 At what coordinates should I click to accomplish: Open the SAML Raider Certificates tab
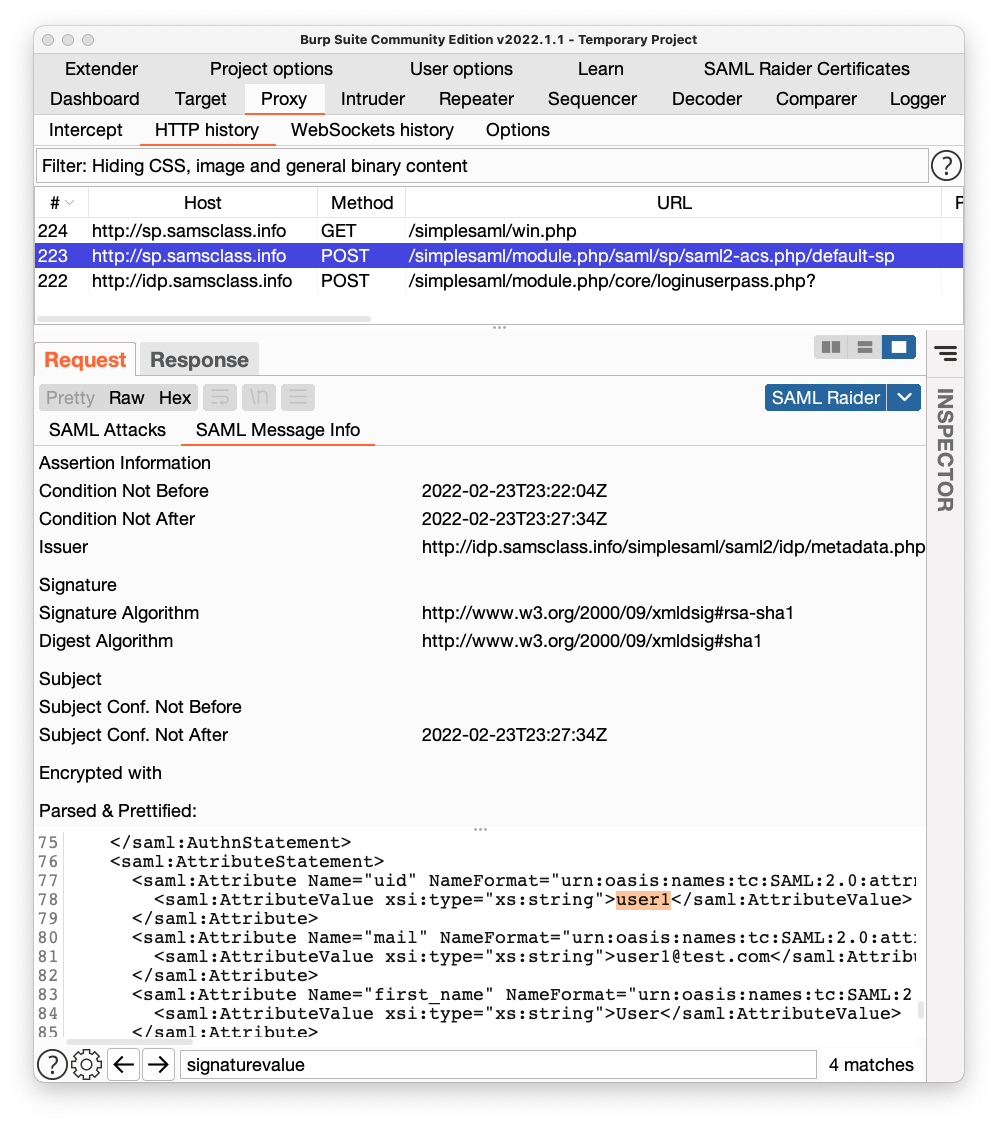(x=807, y=69)
